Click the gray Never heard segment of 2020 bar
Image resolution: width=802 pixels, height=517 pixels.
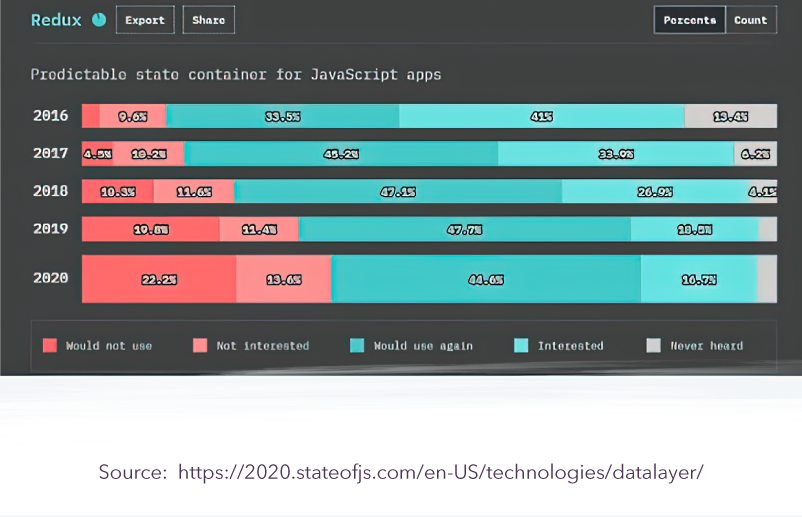point(767,279)
